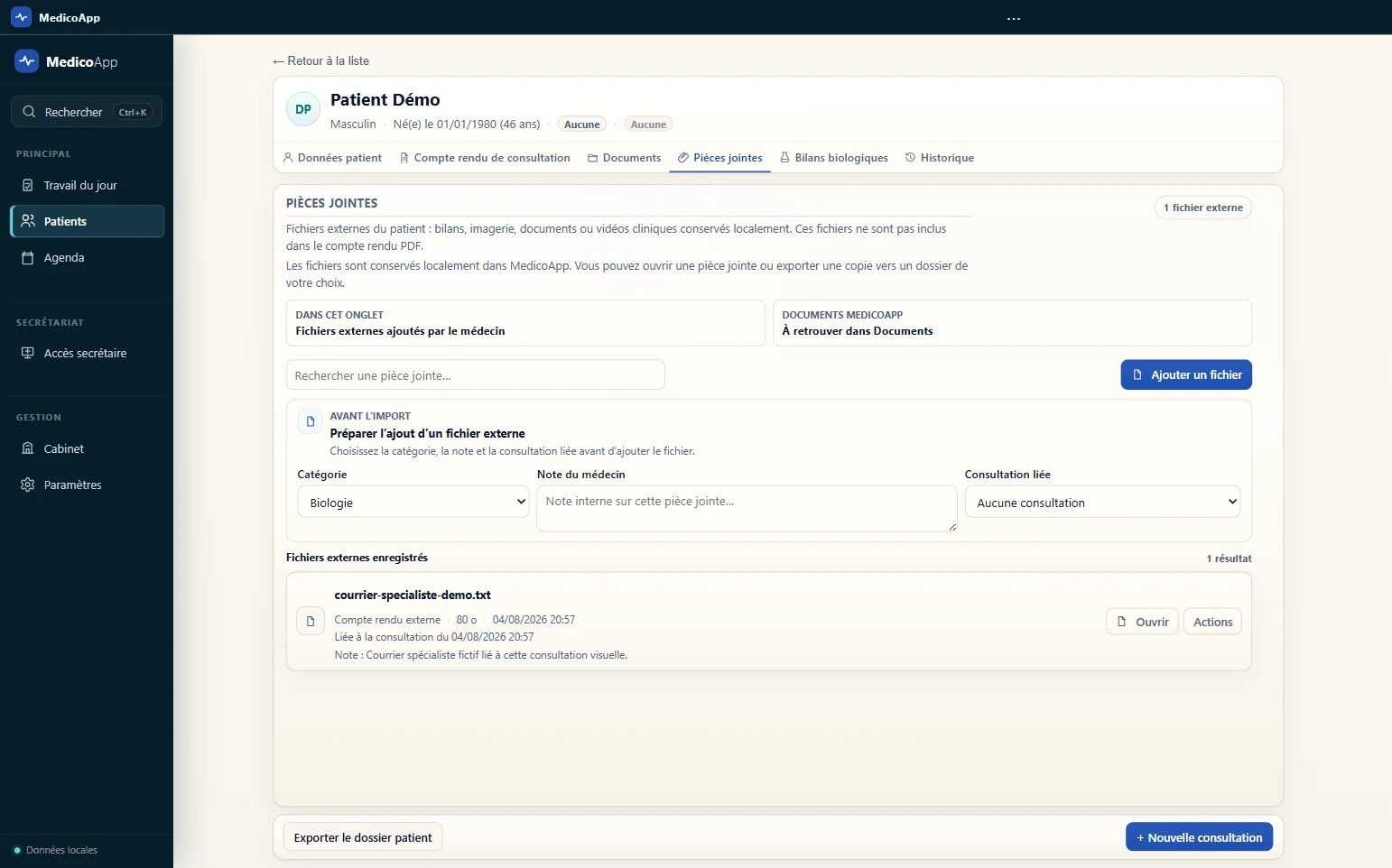Switch to the Bilans biologiques tab

tap(833, 157)
